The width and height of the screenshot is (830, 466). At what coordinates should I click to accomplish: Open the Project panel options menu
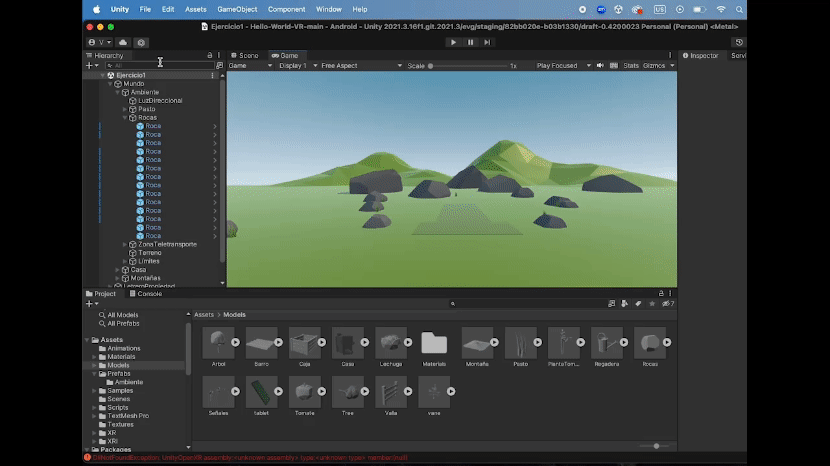click(670, 293)
